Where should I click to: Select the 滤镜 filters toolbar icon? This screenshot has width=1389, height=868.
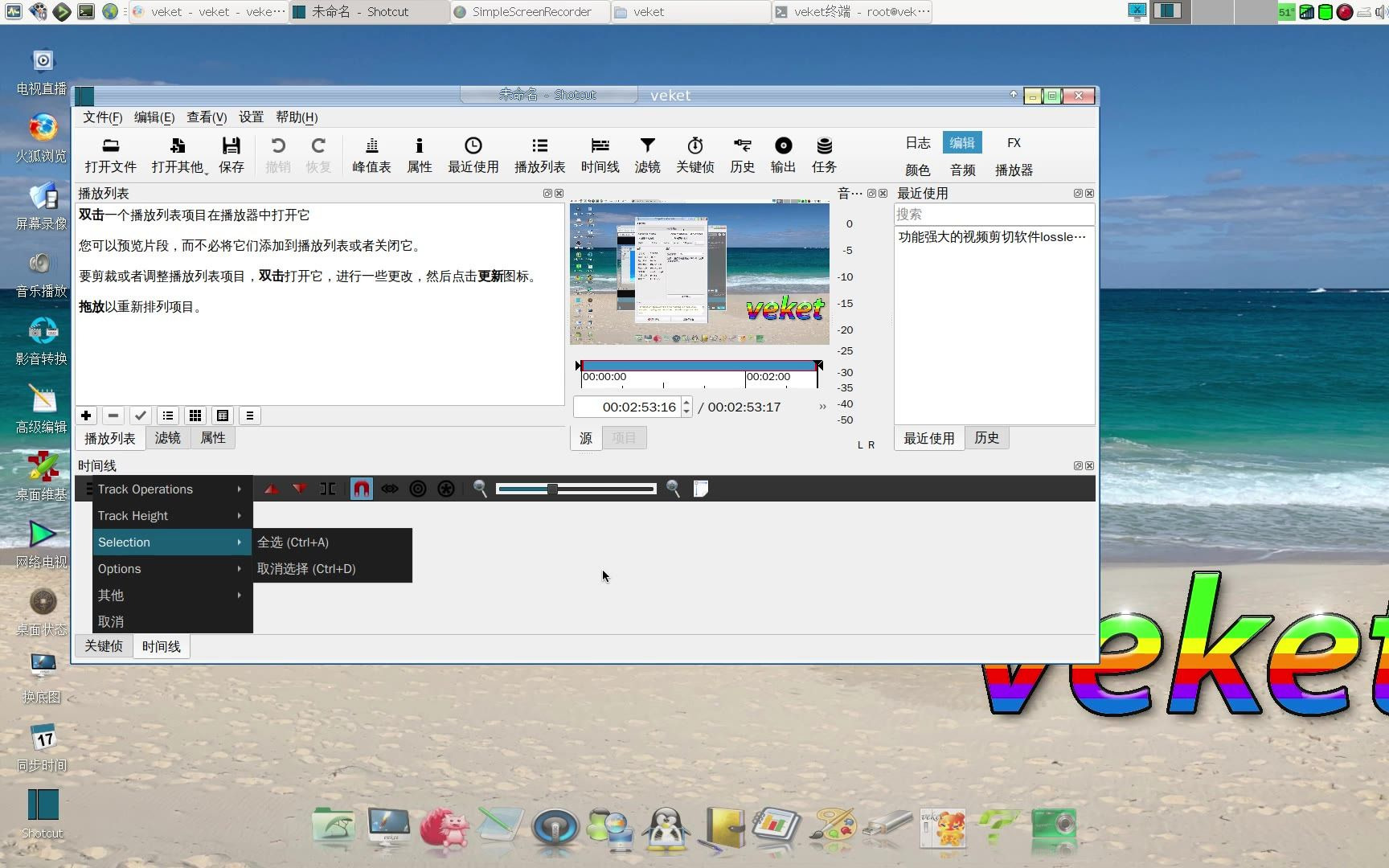pos(647,154)
